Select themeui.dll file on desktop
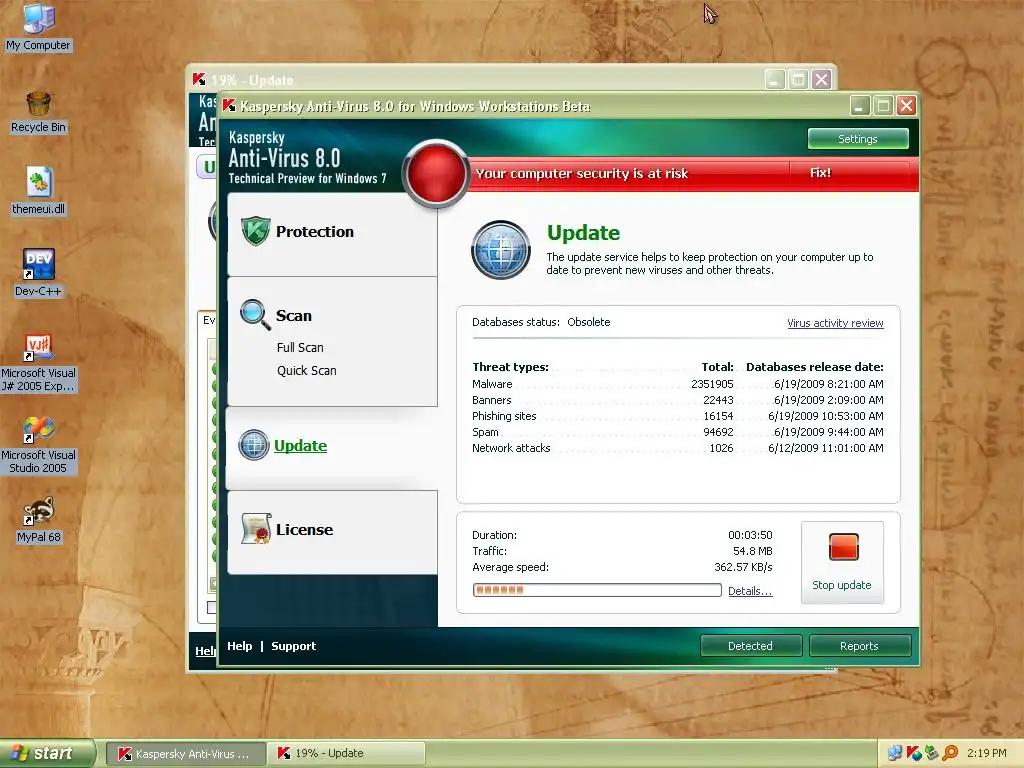This screenshot has height=768, width=1024. click(38, 191)
